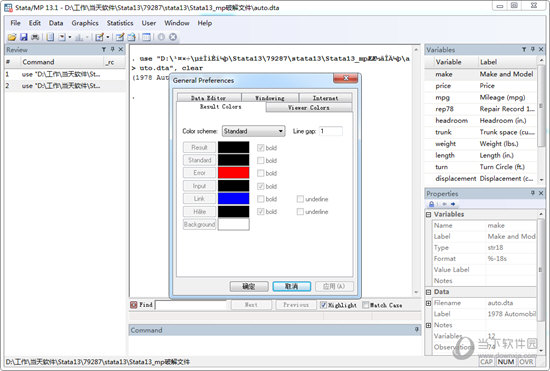Toggle bold checkbox for Standard

261,160
